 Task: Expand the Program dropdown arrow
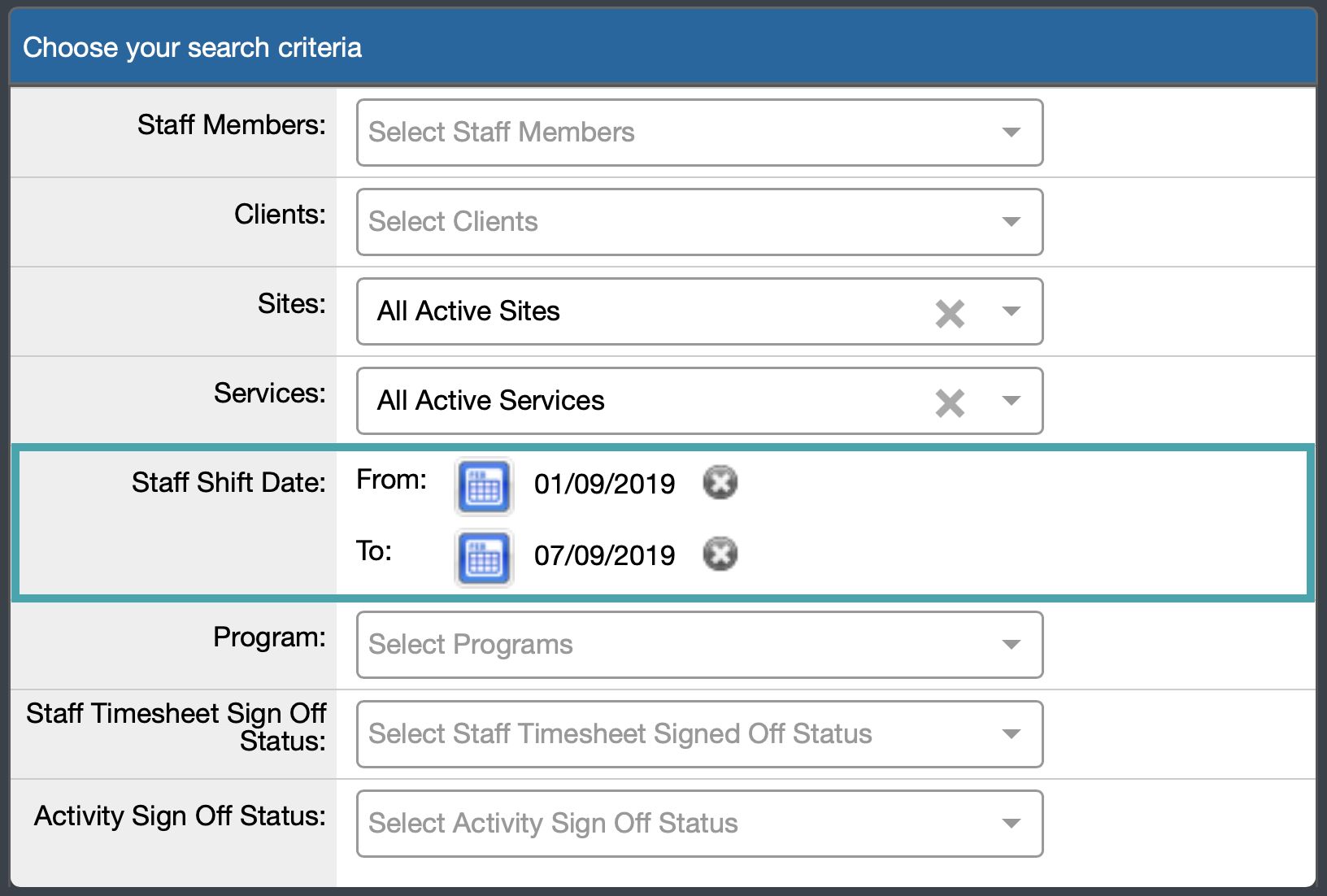1012,645
